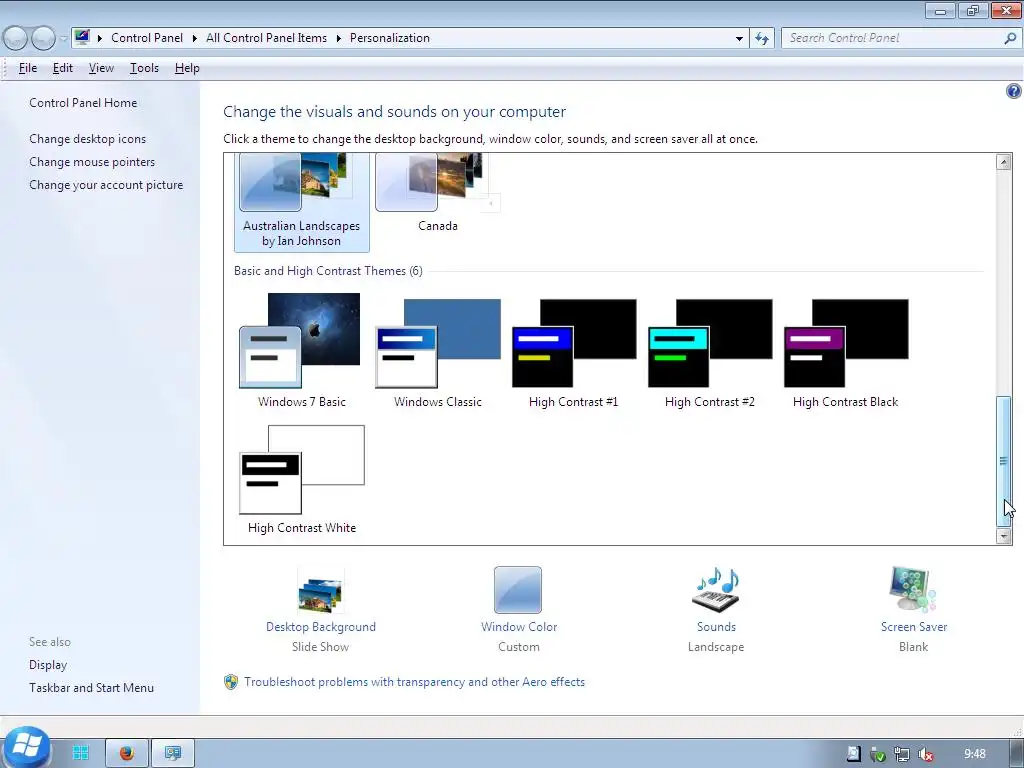Click Personalization in the breadcrumb
1024x768 pixels.
[390, 38]
